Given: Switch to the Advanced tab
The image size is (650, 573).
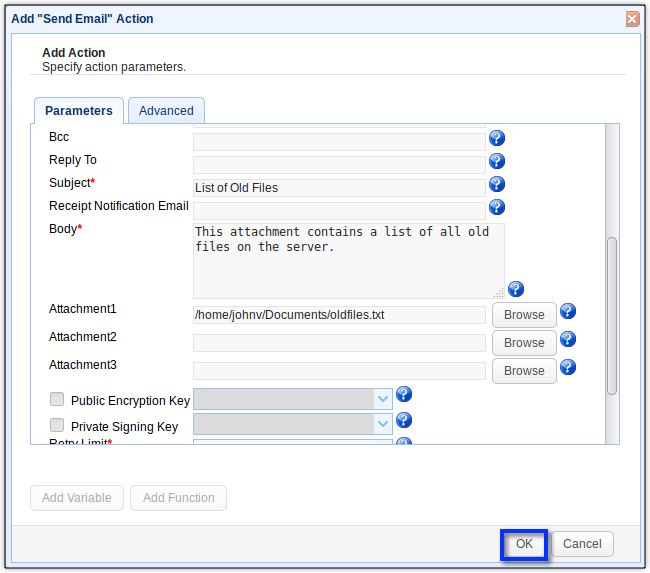Looking at the screenshot, I should (x=166, y=111).
